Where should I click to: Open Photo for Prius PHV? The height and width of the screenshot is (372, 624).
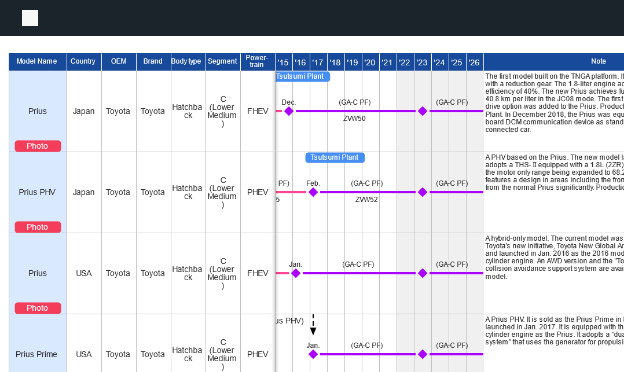click(x=38, y=227)
